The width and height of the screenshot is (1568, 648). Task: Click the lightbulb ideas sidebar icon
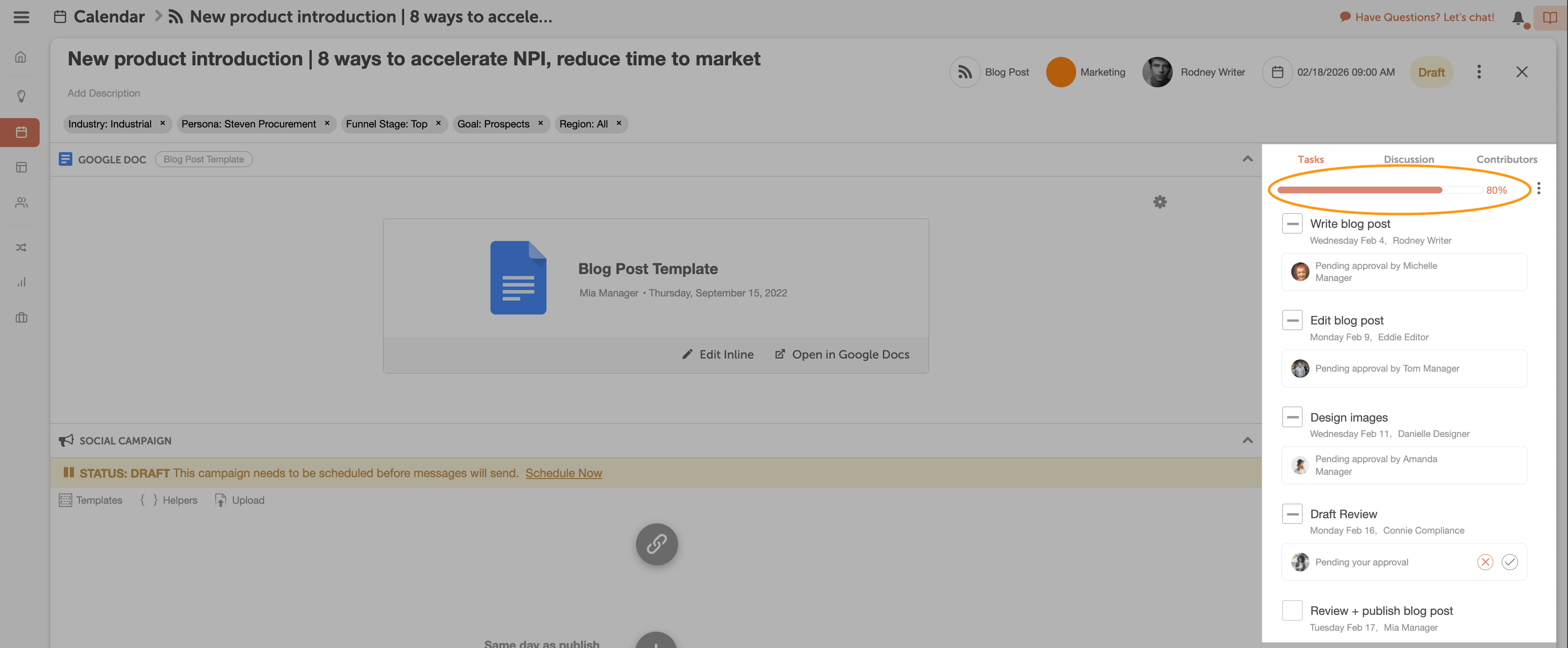(21, 96)
